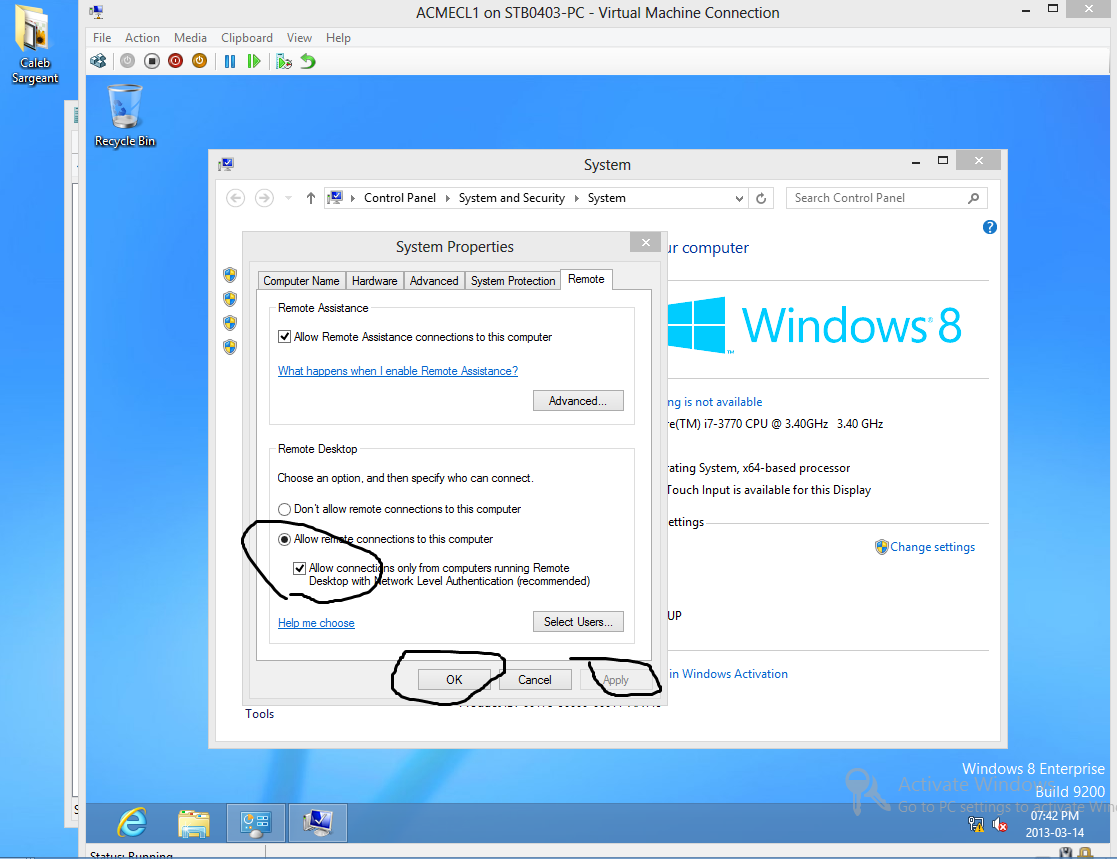Click the network tray icon

pyautogui.click(x=976, y=824)
